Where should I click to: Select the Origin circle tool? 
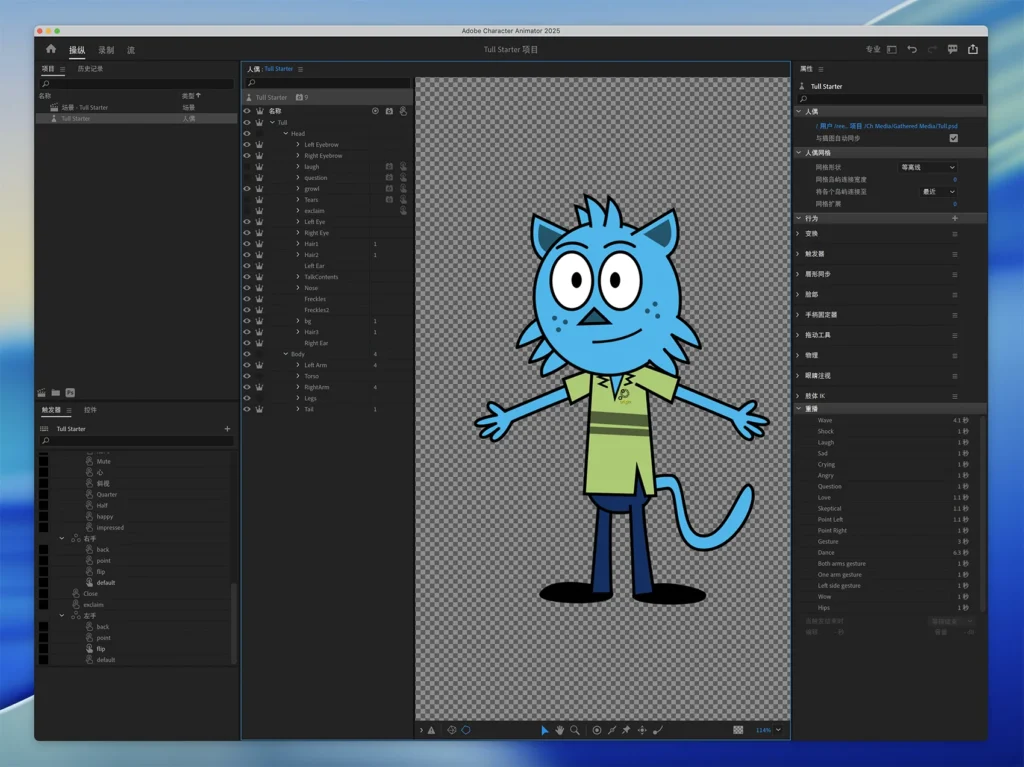[596, 730]
